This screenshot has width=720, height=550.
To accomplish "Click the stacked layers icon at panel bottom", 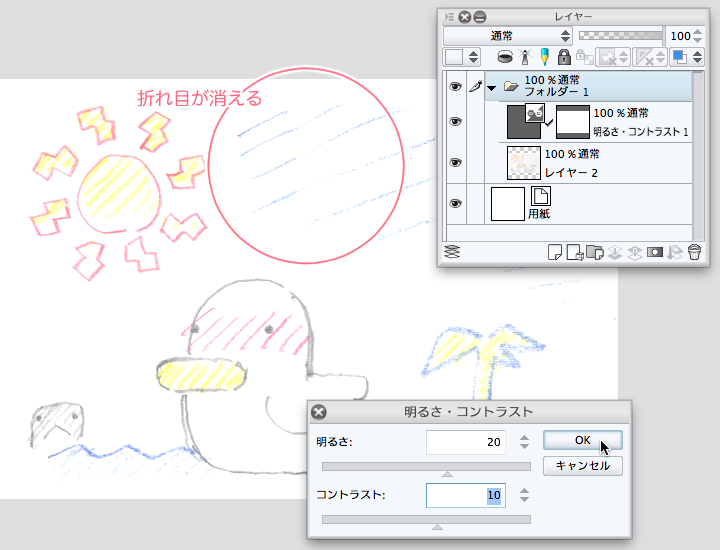I will (451, 251).
